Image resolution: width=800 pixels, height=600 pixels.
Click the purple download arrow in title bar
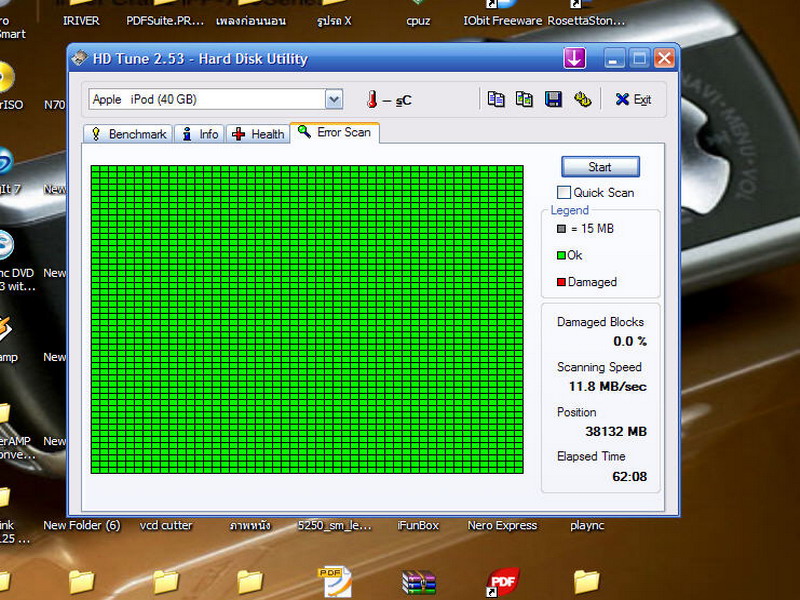(574, 58)
